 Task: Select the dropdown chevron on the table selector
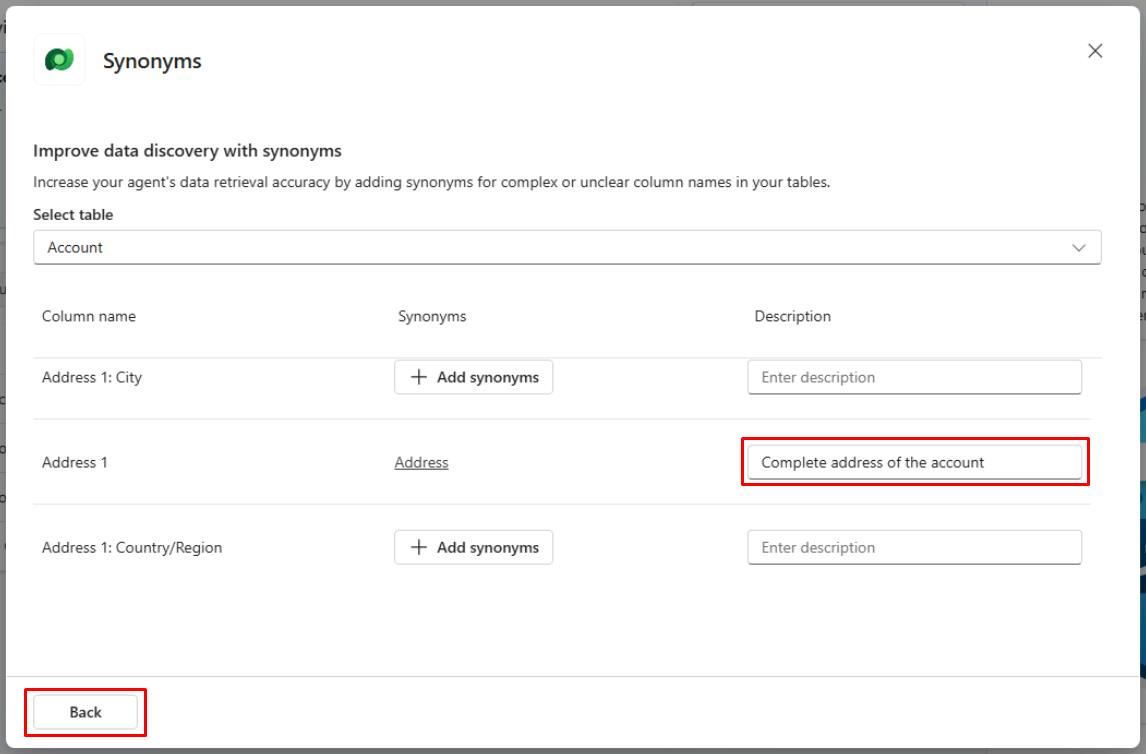pos(1076,247)
